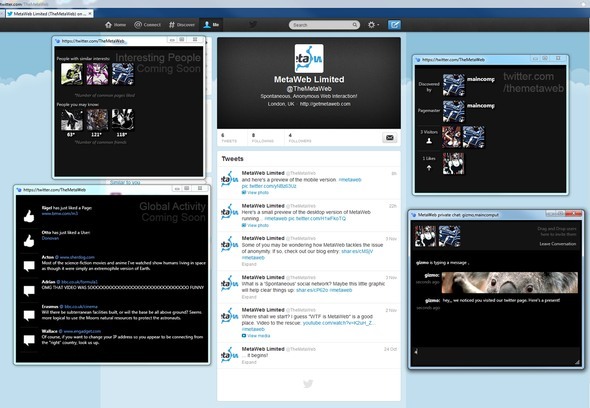View media on the WTF is MetaWeb tweet
The image size is (590, 408).
click(256, 336)
